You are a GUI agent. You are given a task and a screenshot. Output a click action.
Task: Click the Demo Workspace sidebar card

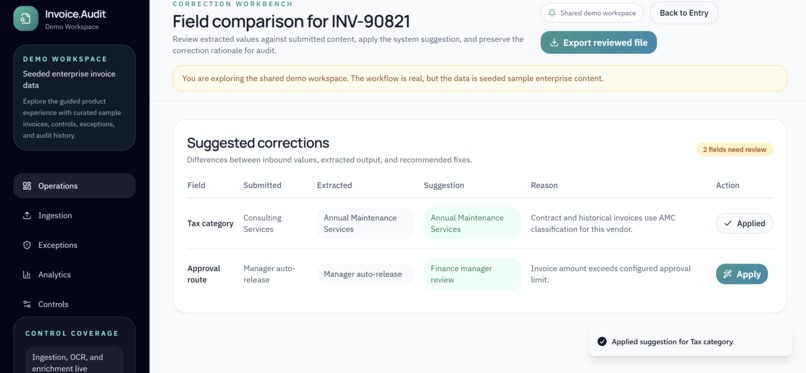(x=75, y=98)
